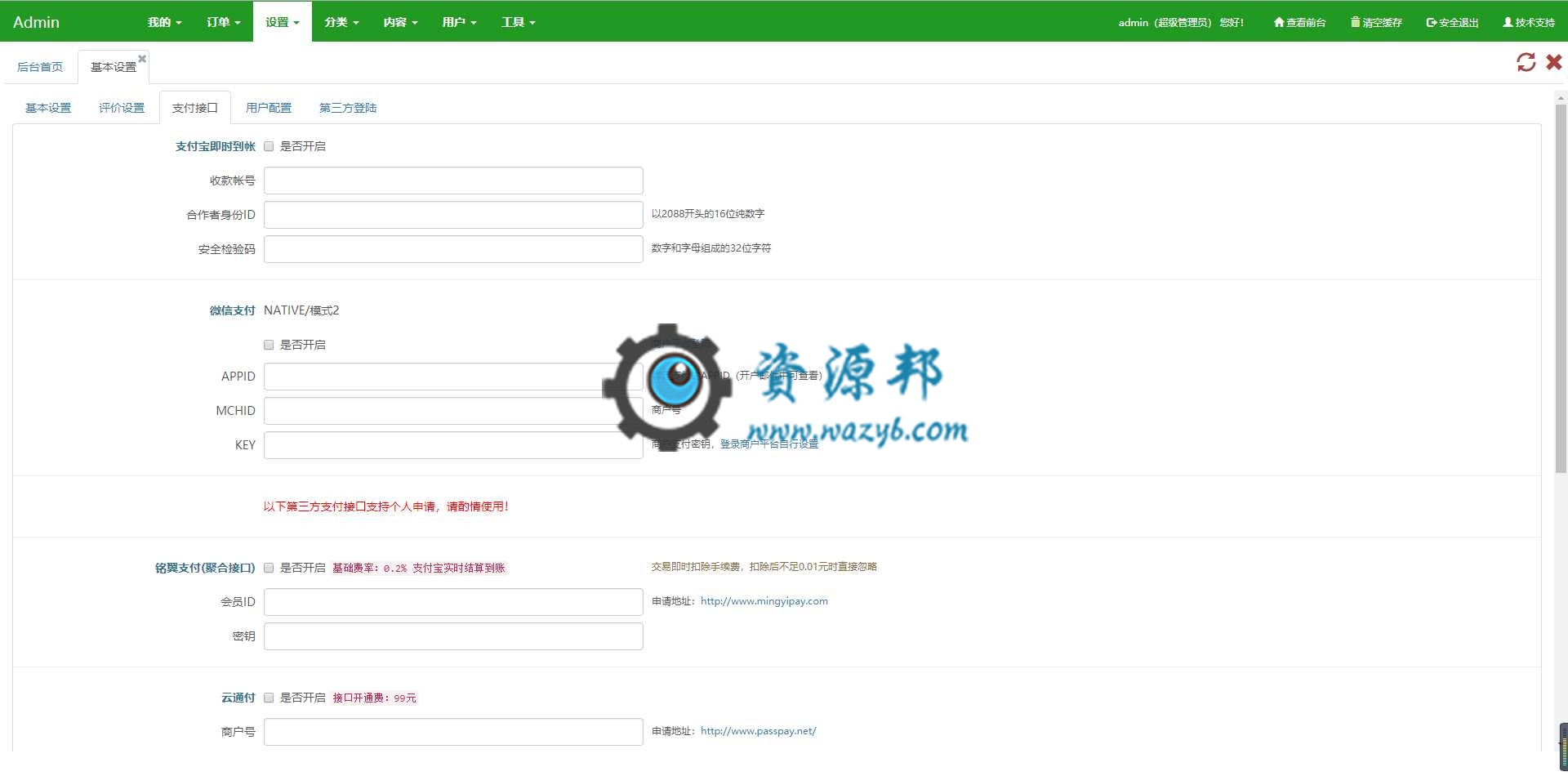Screen dimensions: 1568x776
Task: Click 安全退出 logout link
Action: coord(1452,22)
